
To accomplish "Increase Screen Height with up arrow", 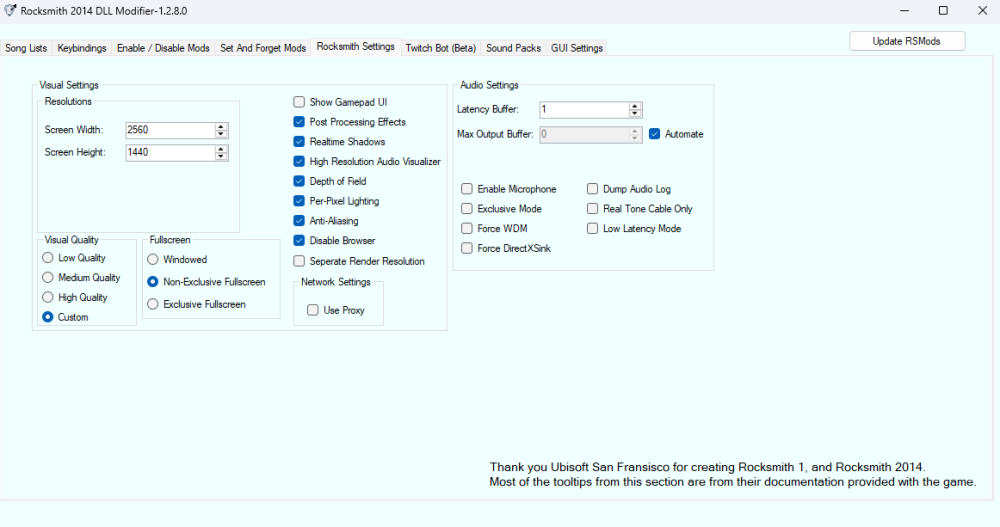I will [x=221, y=149].
